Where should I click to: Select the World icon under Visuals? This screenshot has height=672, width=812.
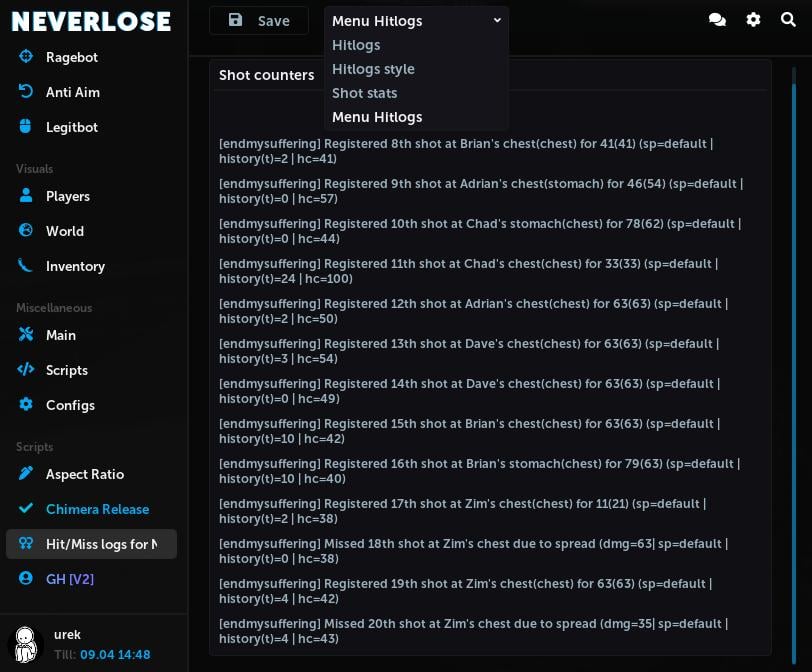[25, 231]
